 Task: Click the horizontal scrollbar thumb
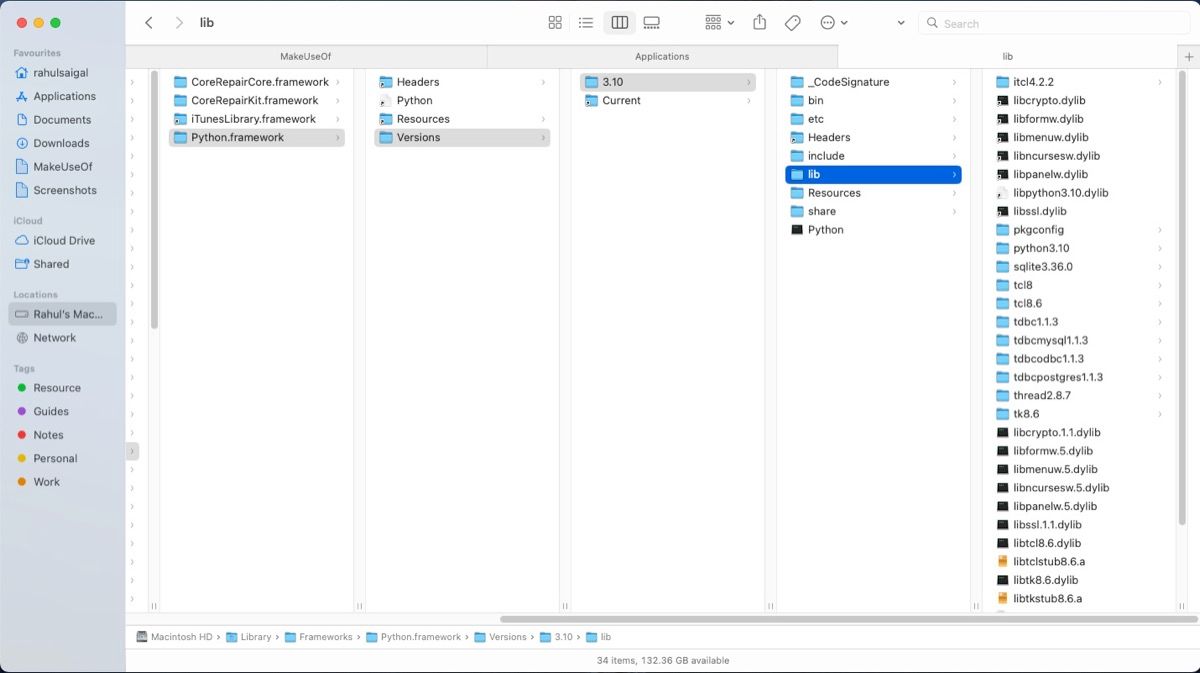(x=849, y=619)
